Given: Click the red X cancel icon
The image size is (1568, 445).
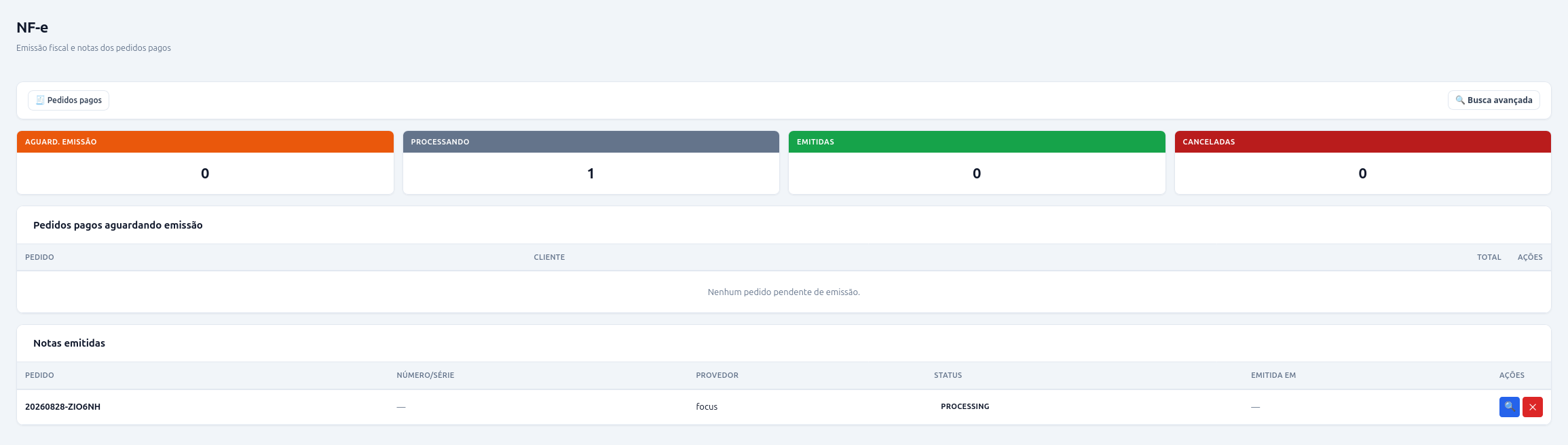Looking at the screenshot, I should (1533, 407).
